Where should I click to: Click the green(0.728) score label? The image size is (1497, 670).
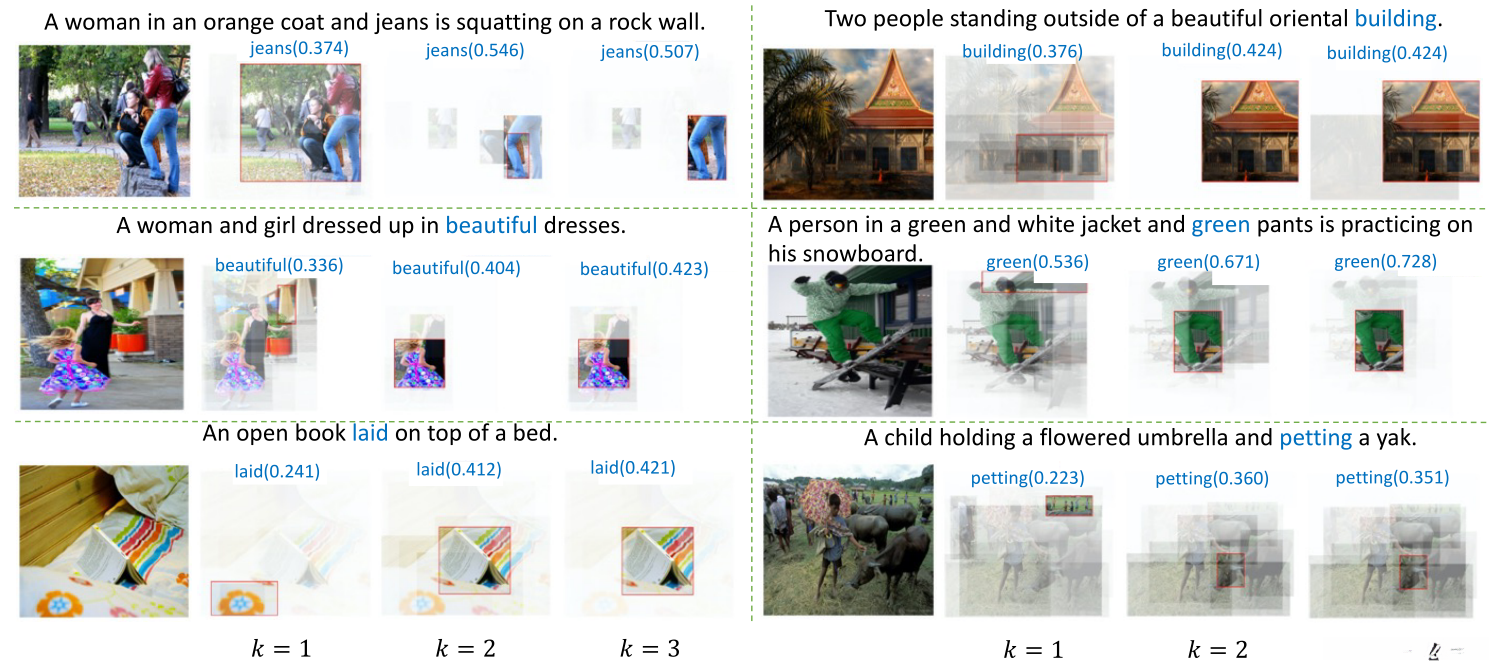click(x=1385, y=262)
